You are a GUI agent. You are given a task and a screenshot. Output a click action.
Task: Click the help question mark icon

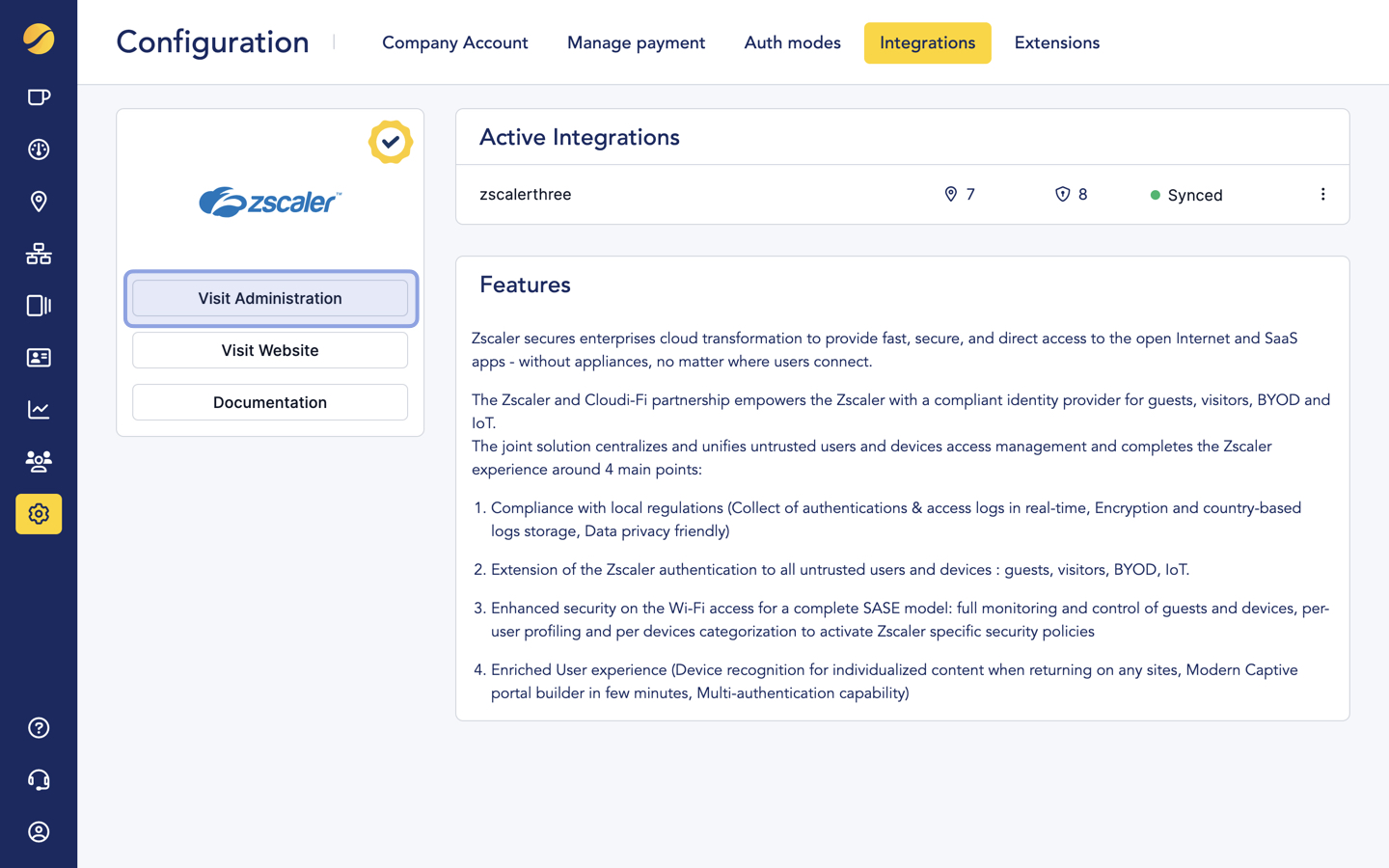coord(39,727)
